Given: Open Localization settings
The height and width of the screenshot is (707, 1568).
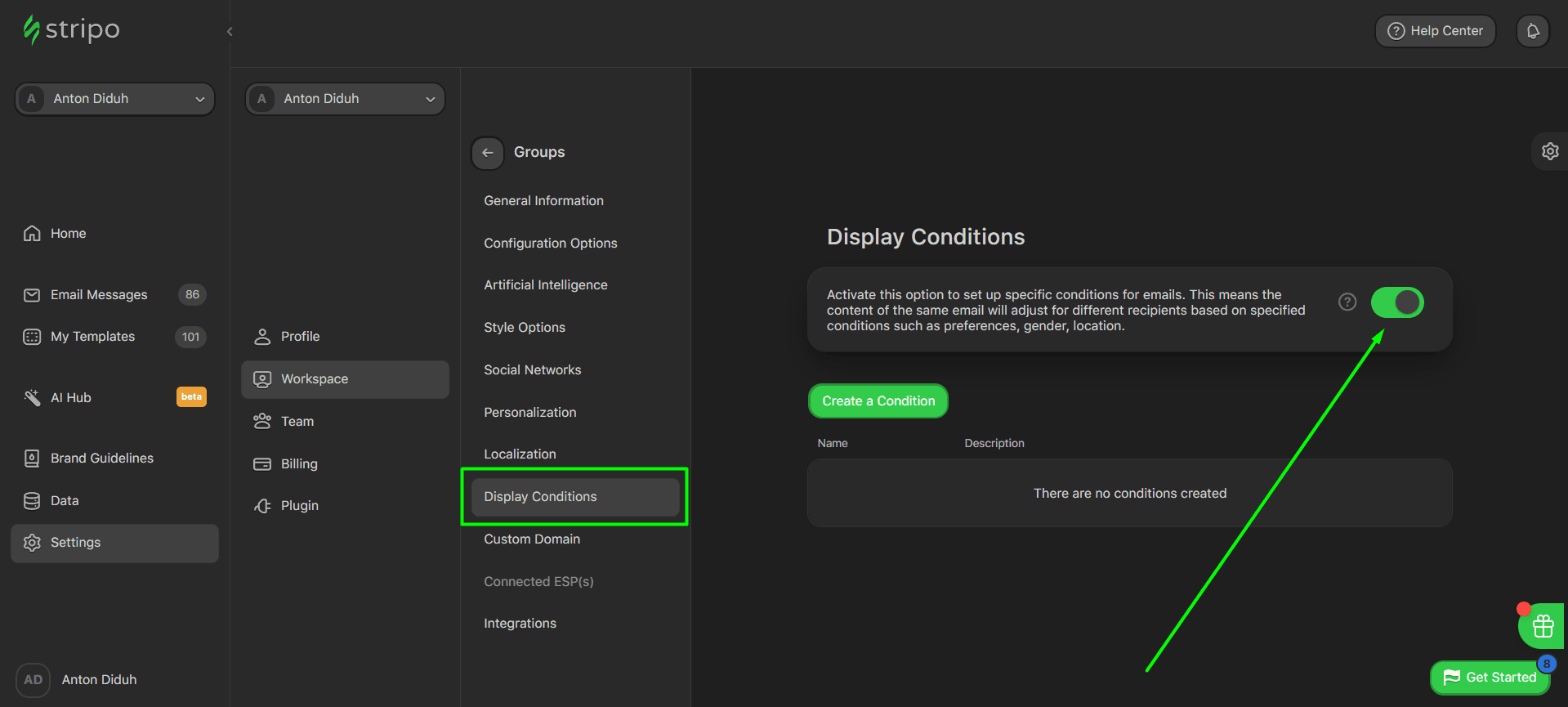Looking at the screenshot, I should coord(520,454).
